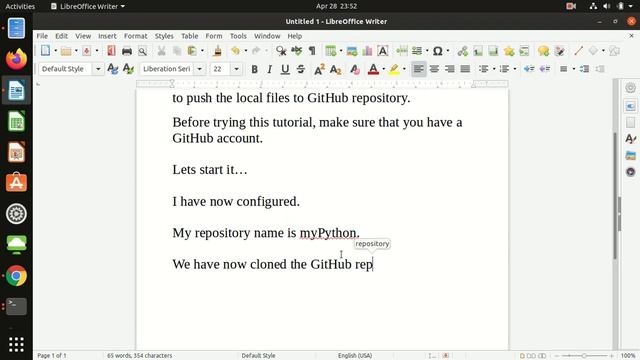The height and width of the screenshot is (360, 640).
Task: Toggle Bold formatting
Action: 254,69
